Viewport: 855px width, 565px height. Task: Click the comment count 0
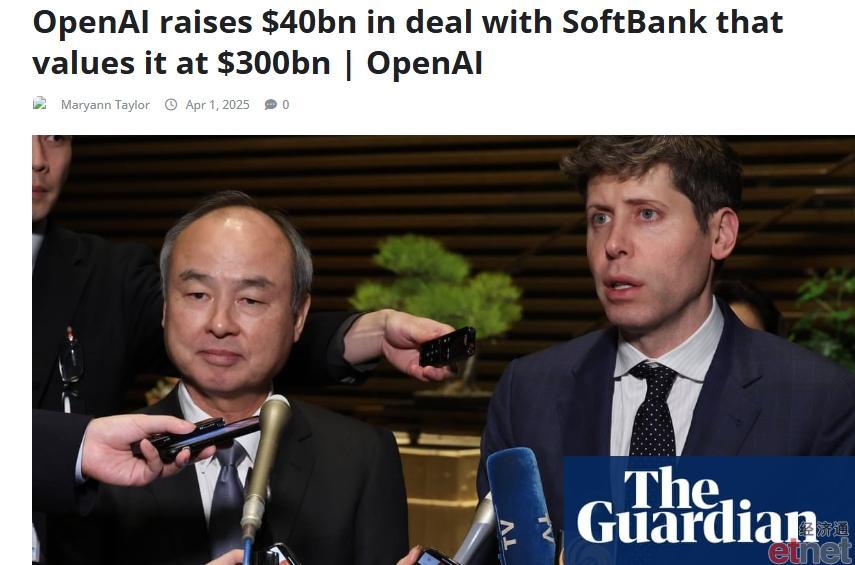click(x=286, y=105)
